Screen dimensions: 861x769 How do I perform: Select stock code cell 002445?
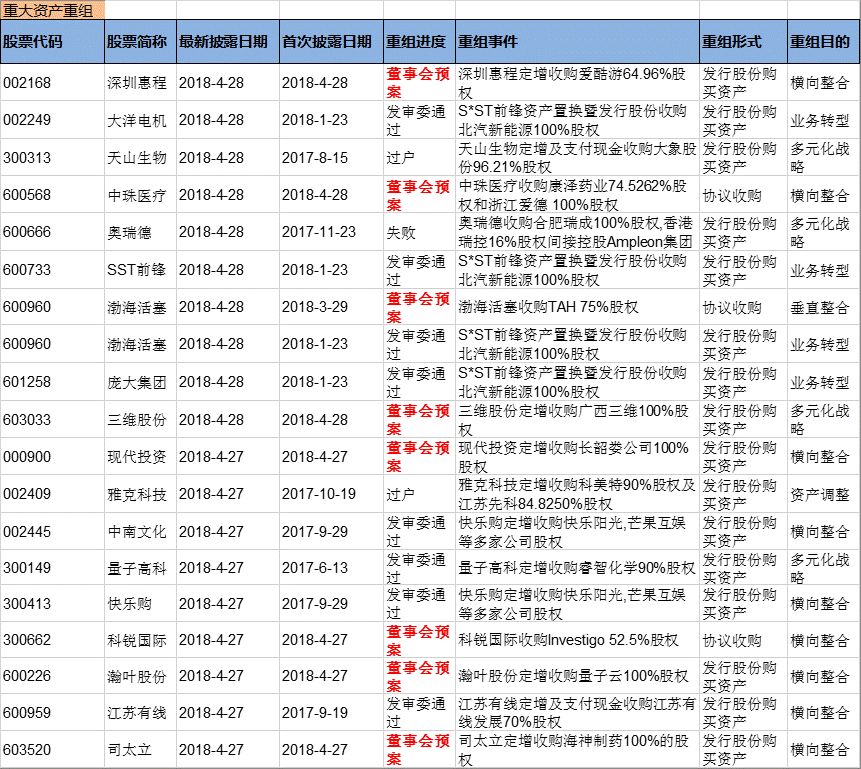click(52, 532)
